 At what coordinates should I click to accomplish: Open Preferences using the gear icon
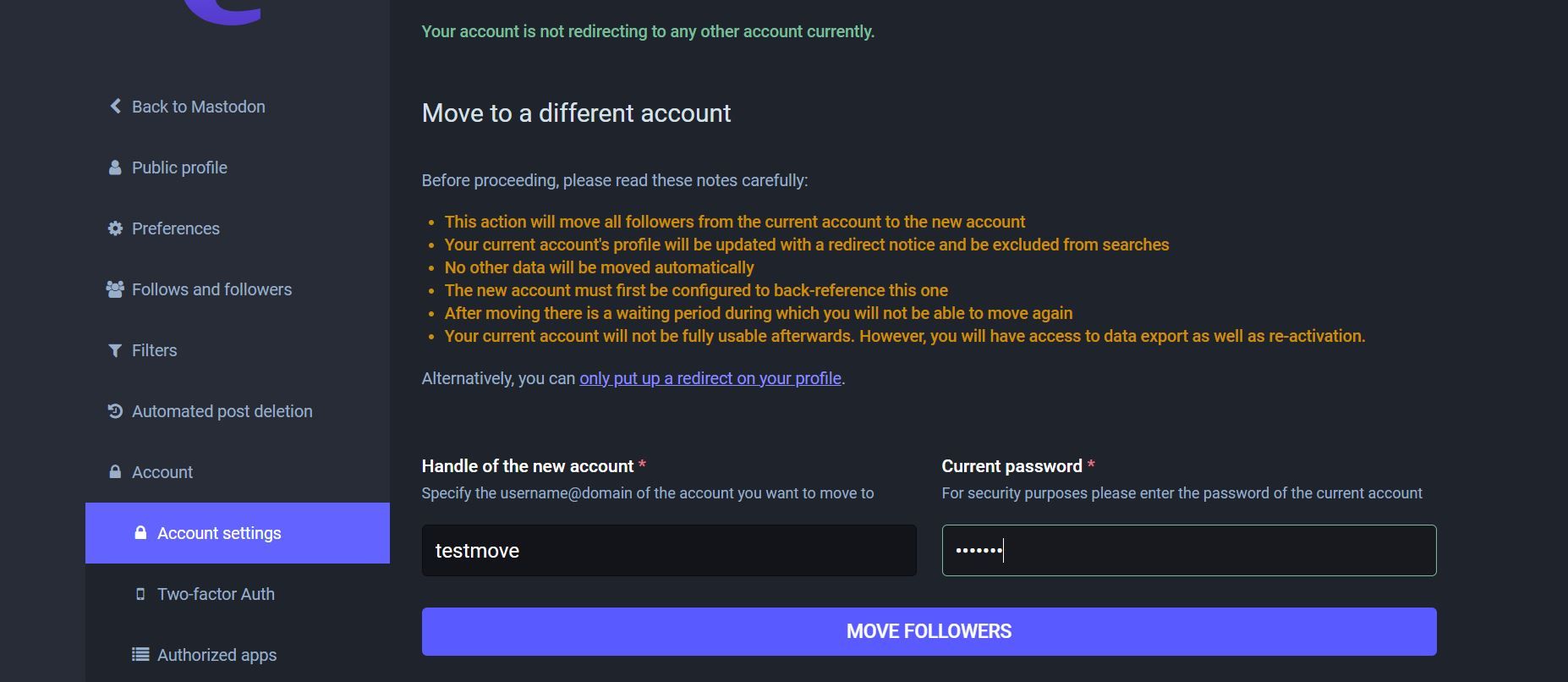(x=115, y=228)
